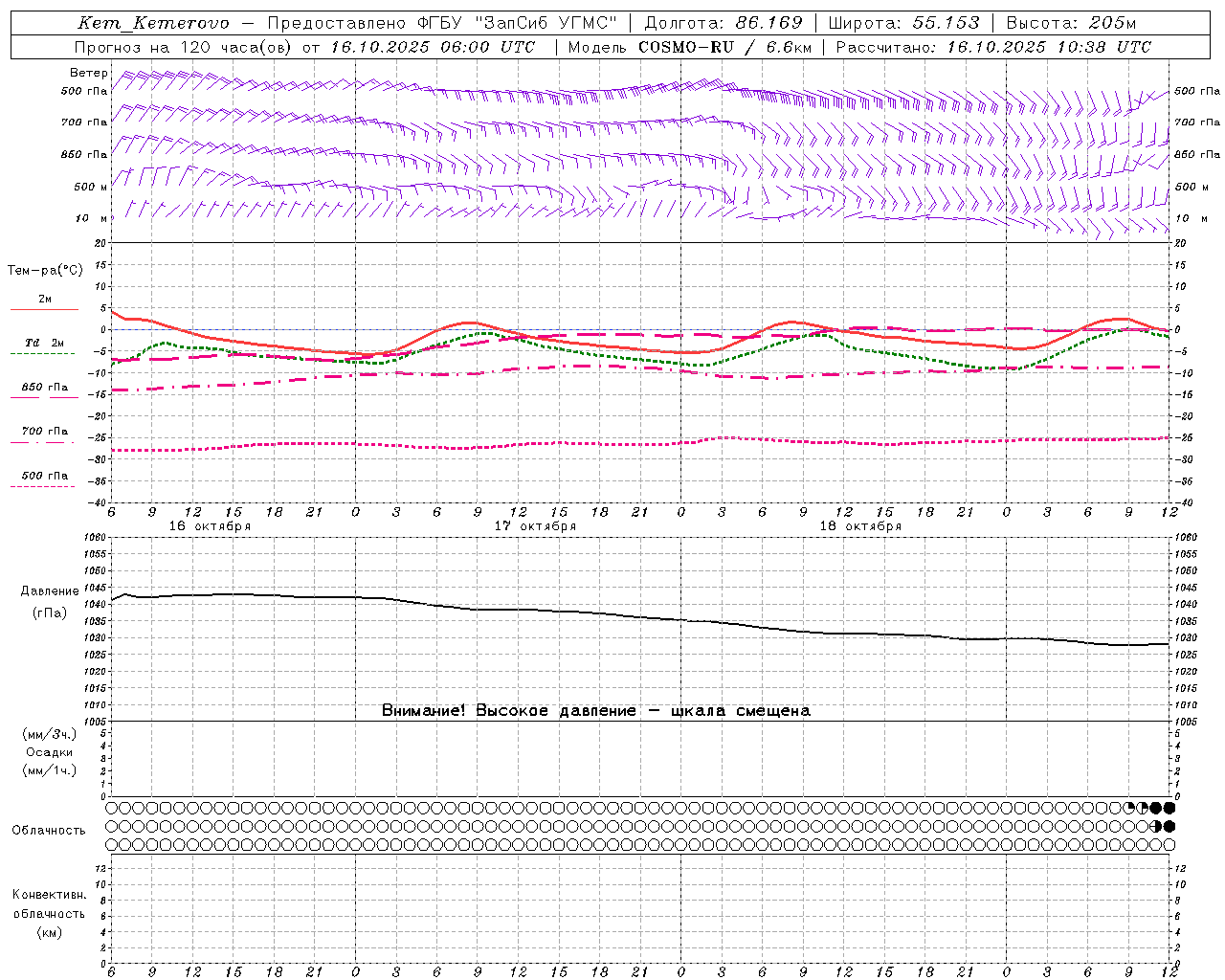Click 'Рассчитано: 16.10.2025 10:38 UTC' text
This screenshot has height=980, width=1225.
tap(993, 47)
